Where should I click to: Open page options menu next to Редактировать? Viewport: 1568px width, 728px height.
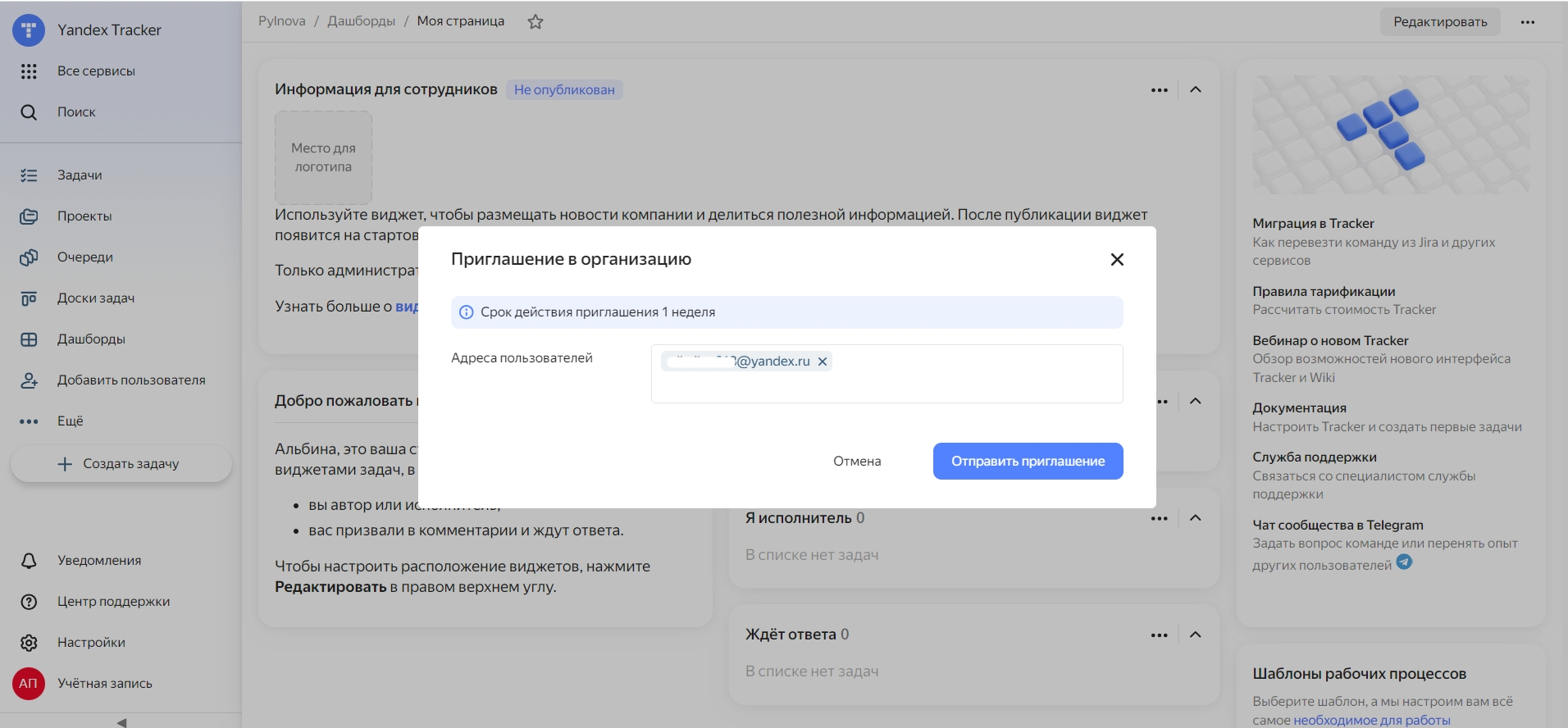coord(1527,22)
